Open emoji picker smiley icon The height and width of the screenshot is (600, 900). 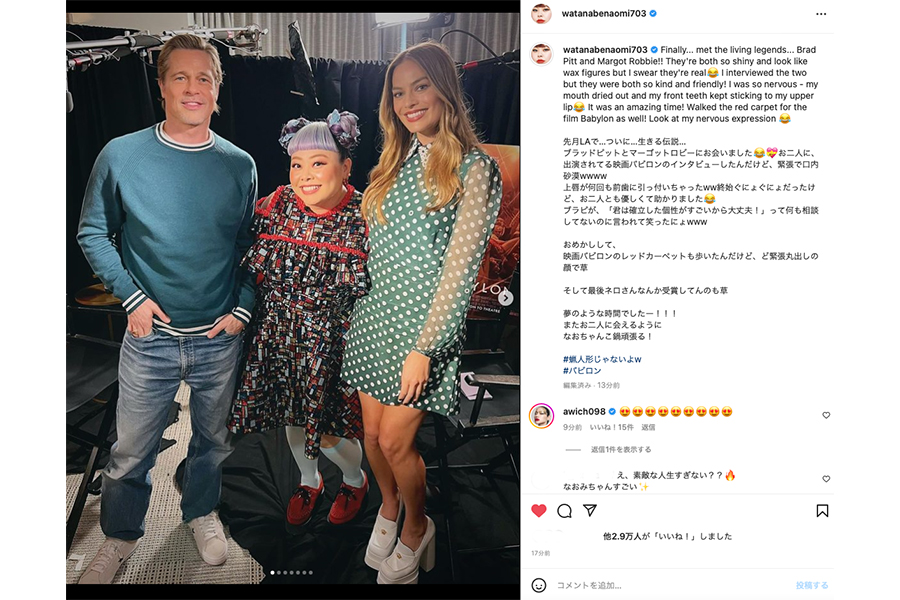(538, 585)
